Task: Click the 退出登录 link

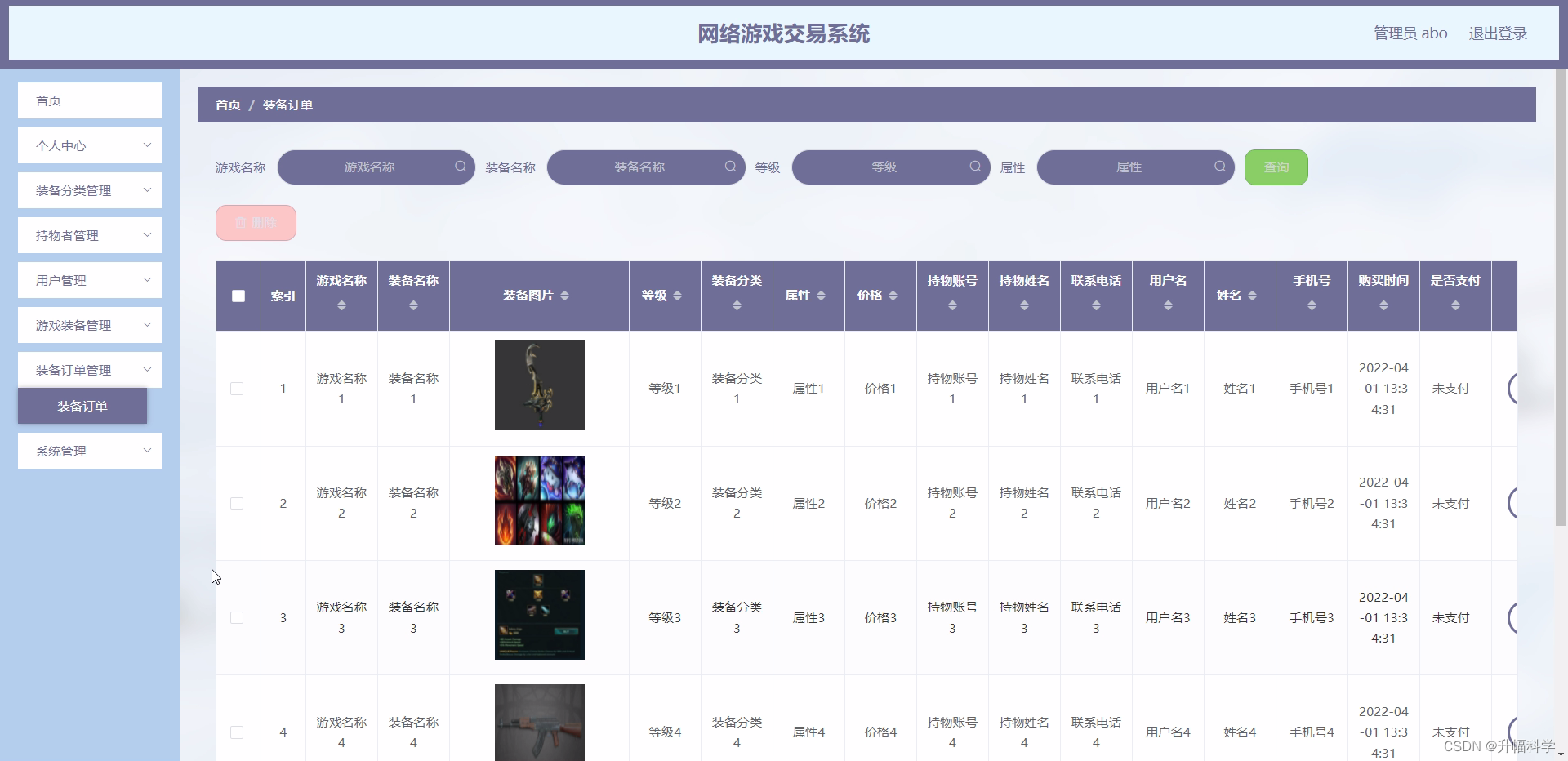Action: coord(1498,33)
